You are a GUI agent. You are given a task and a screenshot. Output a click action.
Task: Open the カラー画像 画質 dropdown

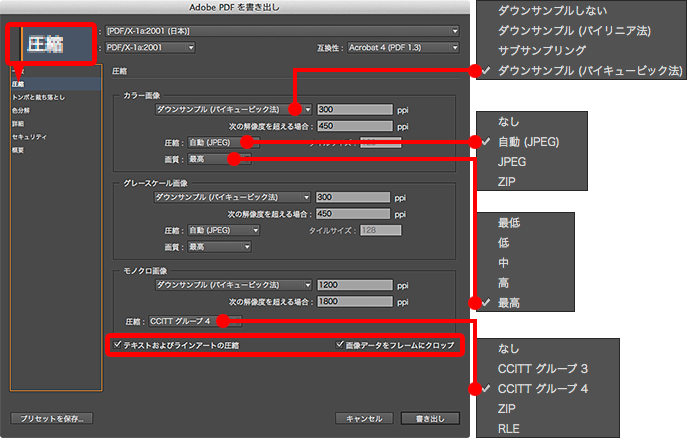point(219,159)
